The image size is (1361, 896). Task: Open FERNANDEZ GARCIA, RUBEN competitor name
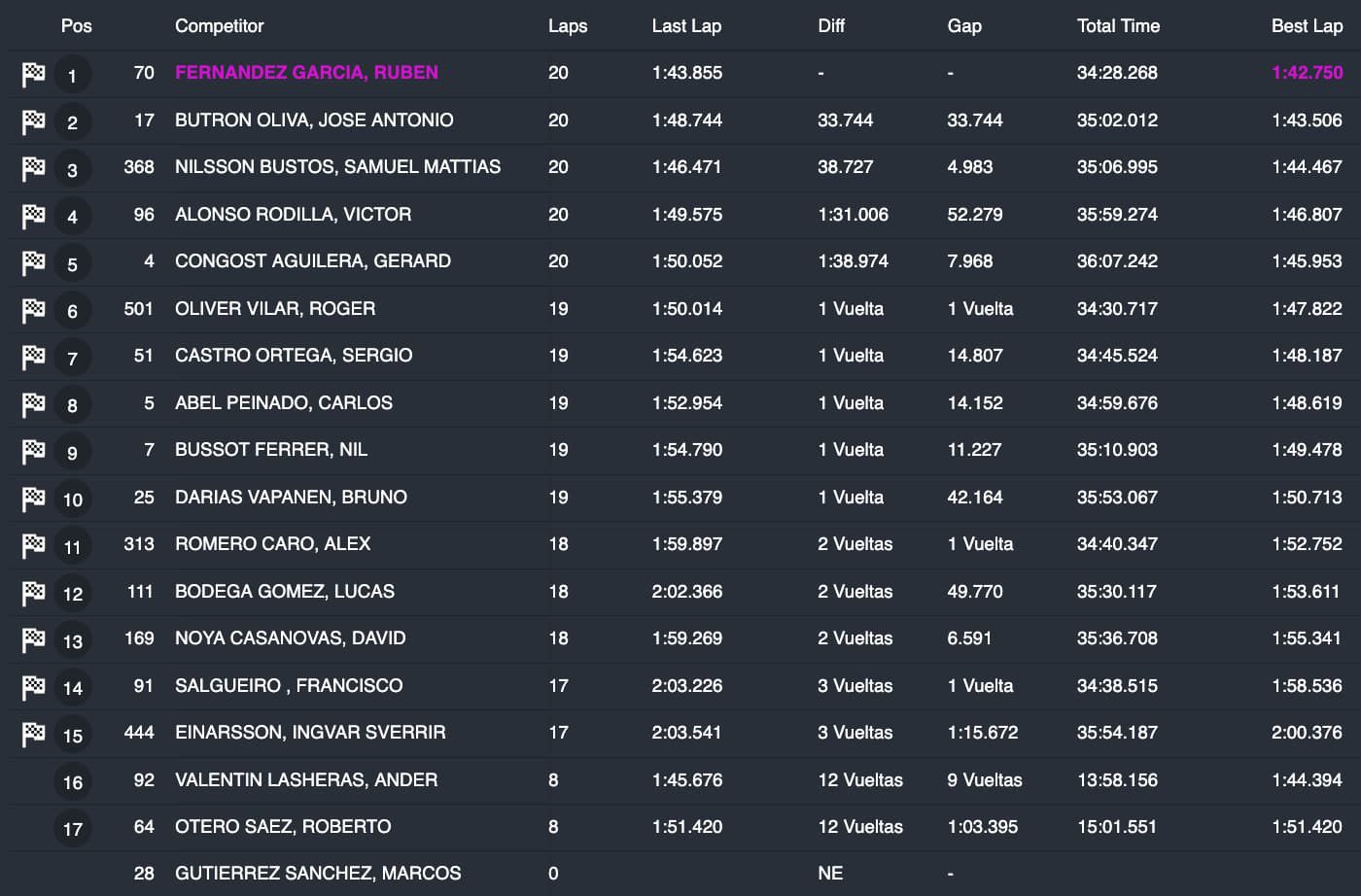[x=306, y=73]
